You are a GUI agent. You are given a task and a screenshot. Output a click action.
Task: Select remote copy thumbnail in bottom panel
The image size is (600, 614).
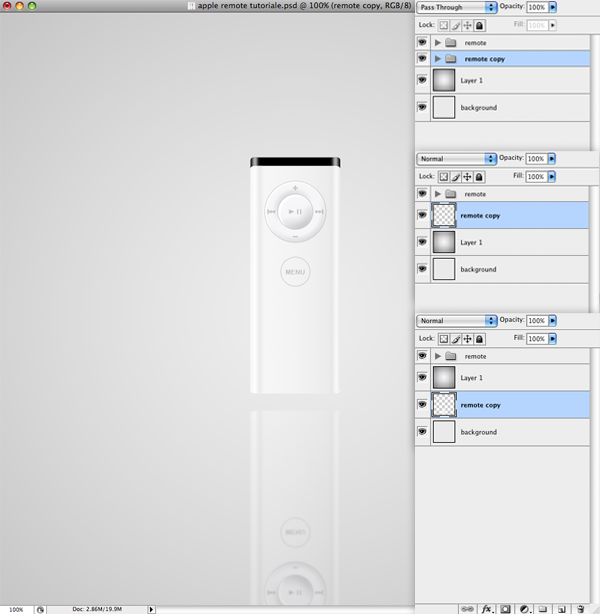point(444,405)
